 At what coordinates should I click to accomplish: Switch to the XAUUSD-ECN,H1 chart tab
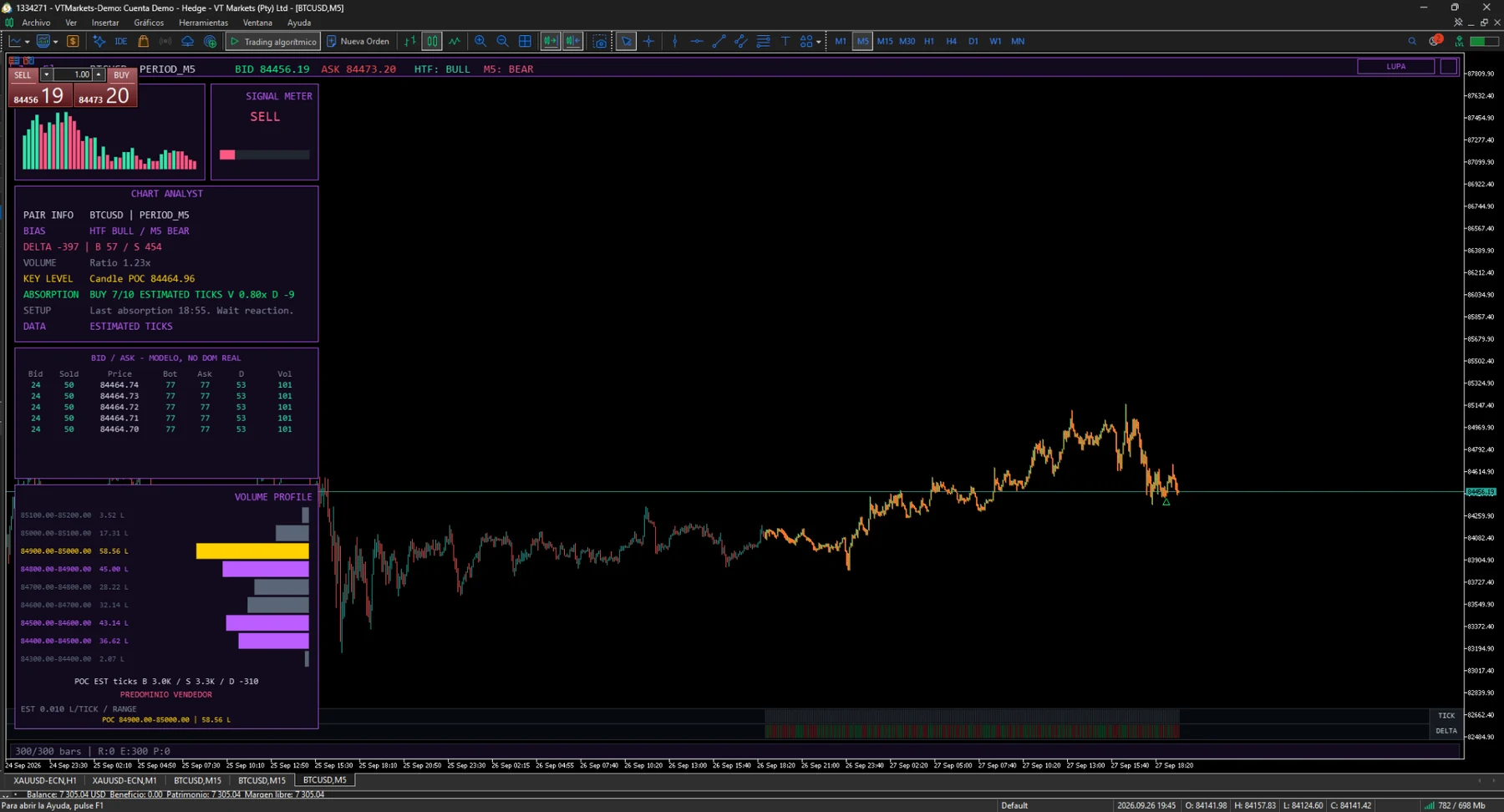[44, 780]
